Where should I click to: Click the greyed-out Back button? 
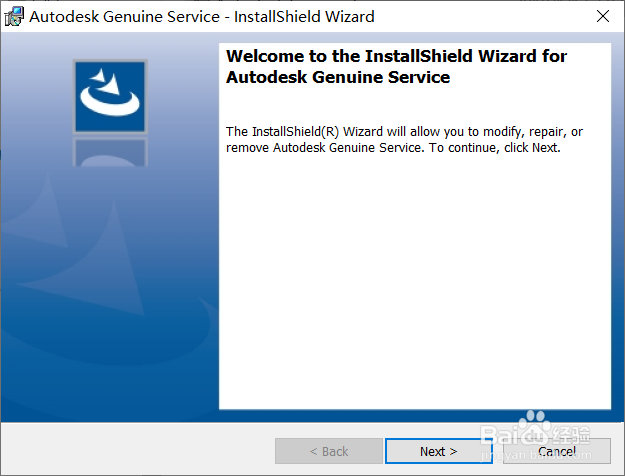point(328,451)
